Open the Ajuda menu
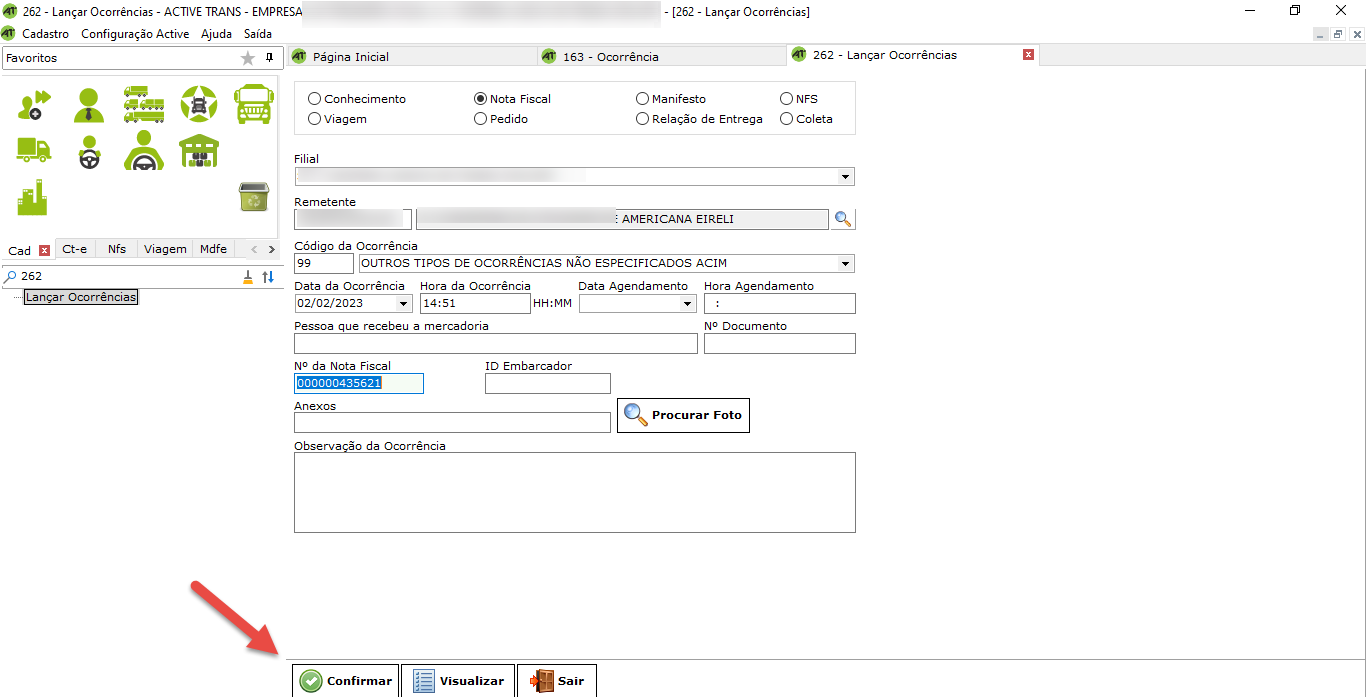Image resolution: width=1366 pixels, height=697 pixels. pyautogui.click(x=216, y=34)
